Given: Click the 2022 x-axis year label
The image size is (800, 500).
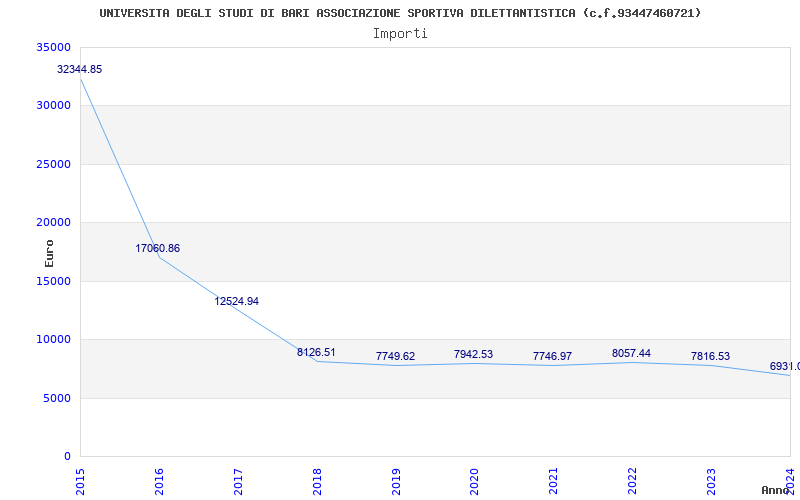Looking at the screenshot, I should (633, 482).
